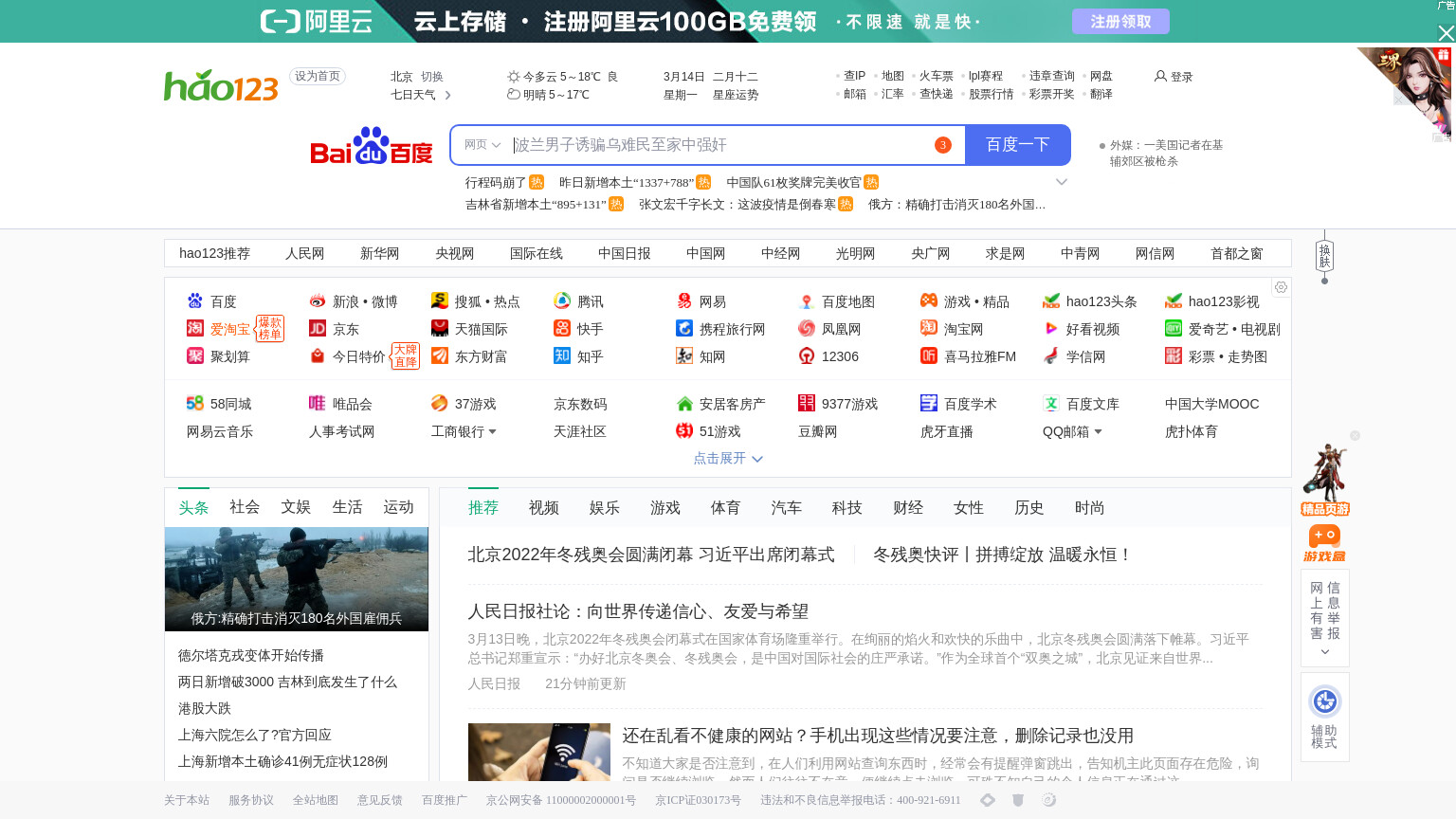Screen dimensions: 1456x819
Task: Switch to the 财经 tab
Action: point(908,508)
